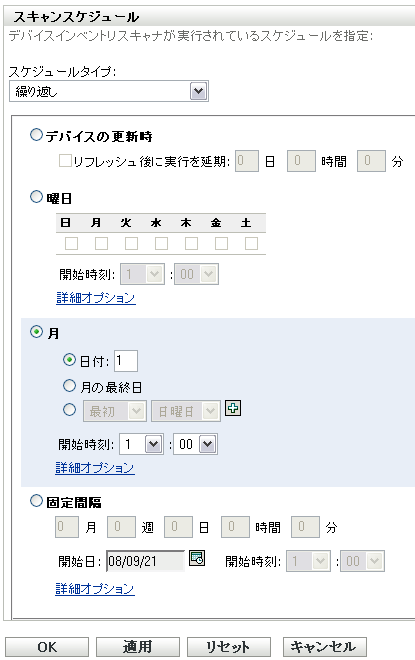415x660 pixels.
Task: Open the calendar picker next to 開始日
Action: tap(197, 558)
